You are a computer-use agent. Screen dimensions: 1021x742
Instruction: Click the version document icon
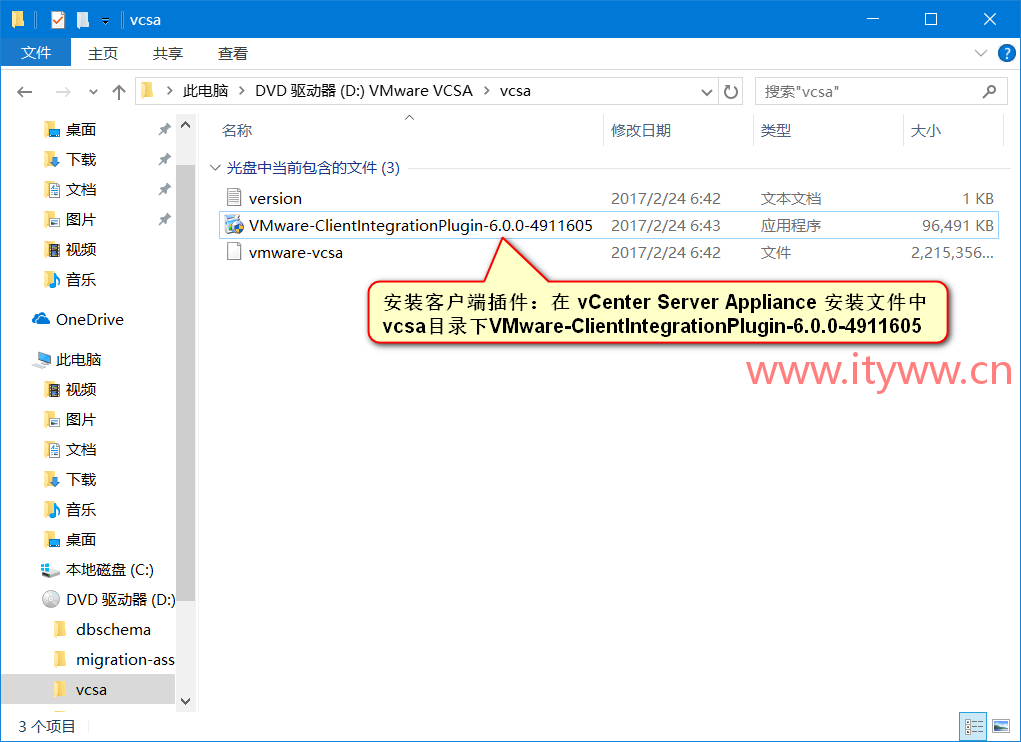pos(234,198)
